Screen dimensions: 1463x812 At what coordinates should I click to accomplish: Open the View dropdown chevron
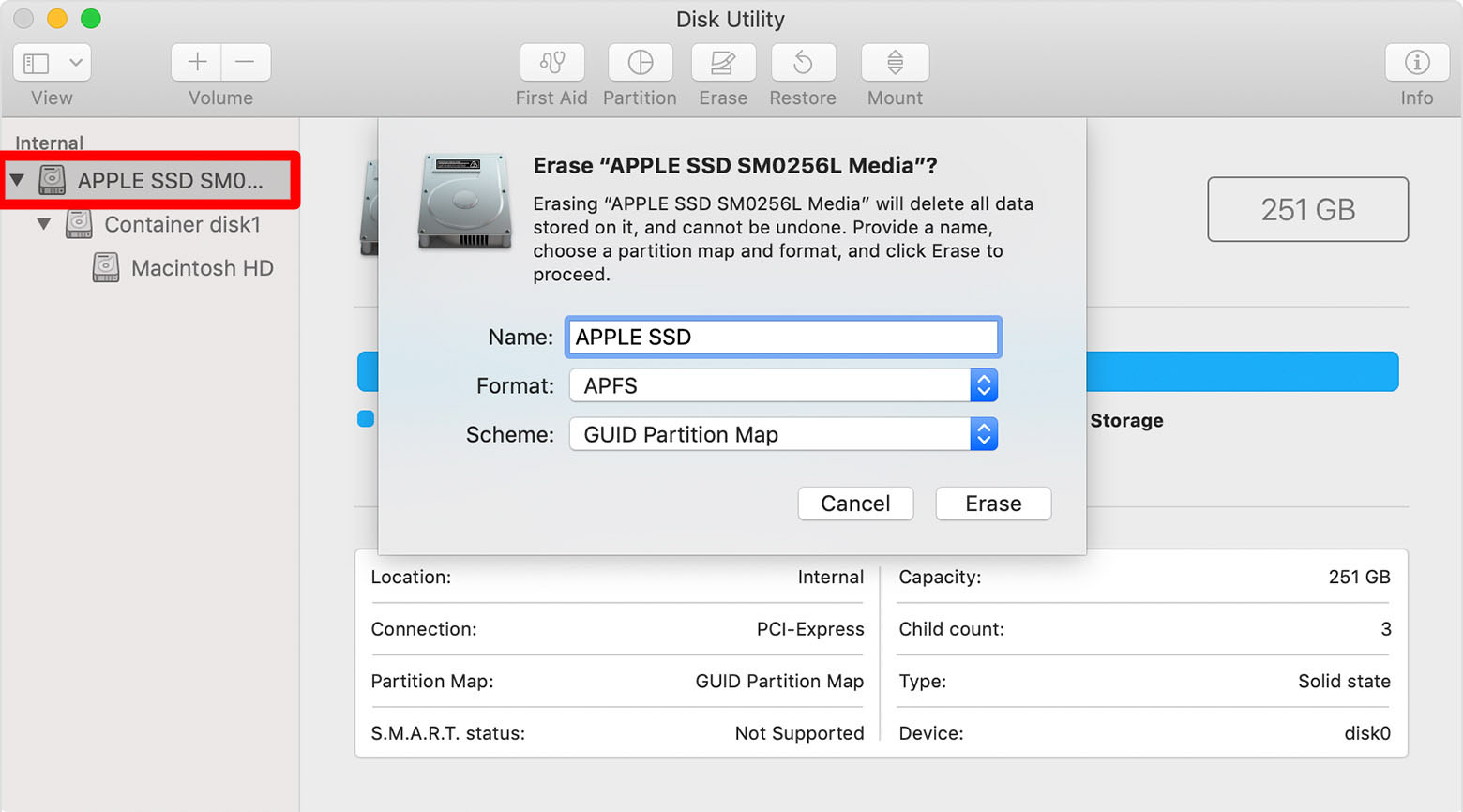click(76, 63)
